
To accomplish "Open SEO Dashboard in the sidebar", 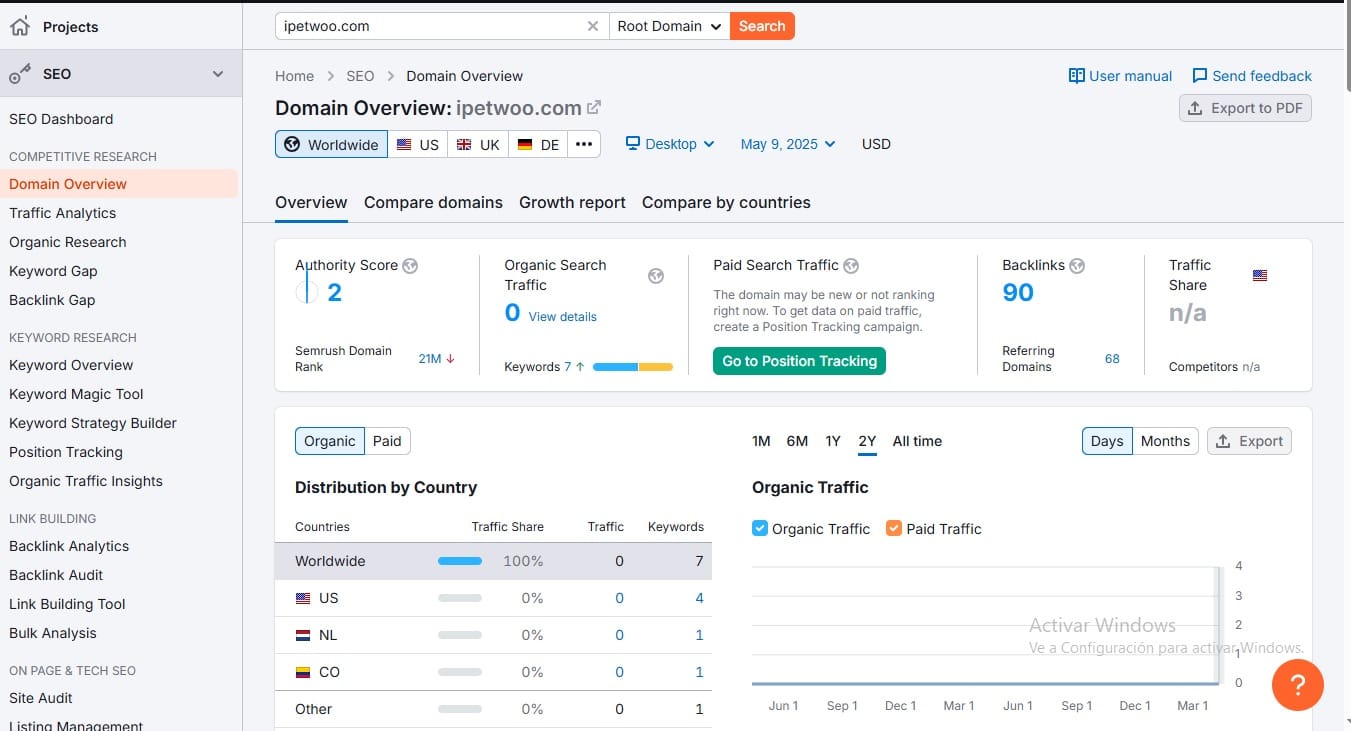I will [x=61, y=119].
